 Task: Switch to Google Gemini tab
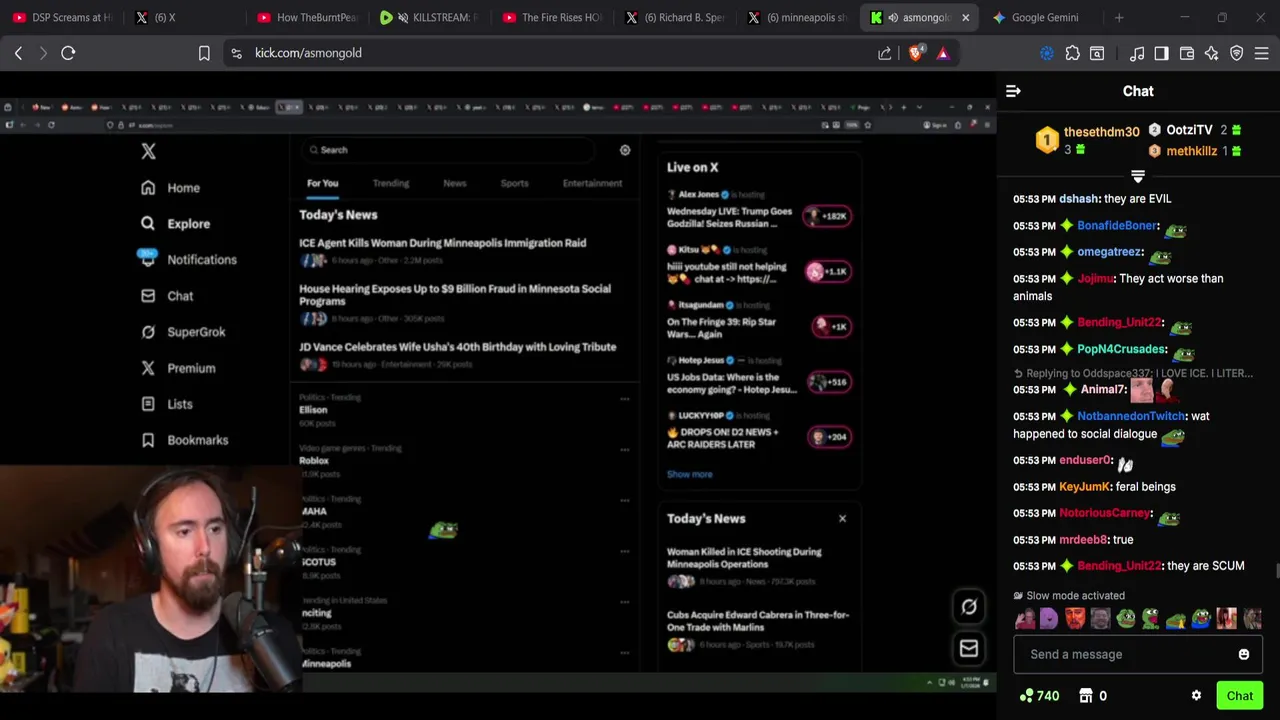point(1042,17)
